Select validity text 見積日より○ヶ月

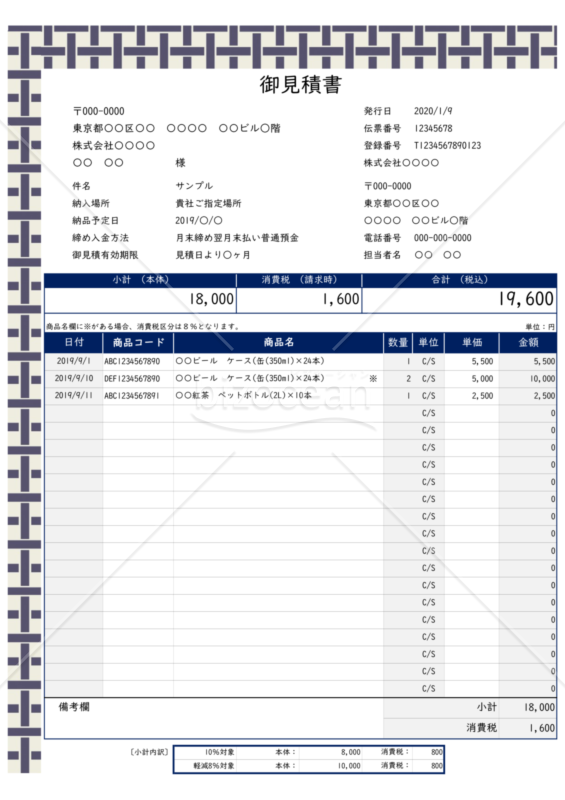point(213,255)
